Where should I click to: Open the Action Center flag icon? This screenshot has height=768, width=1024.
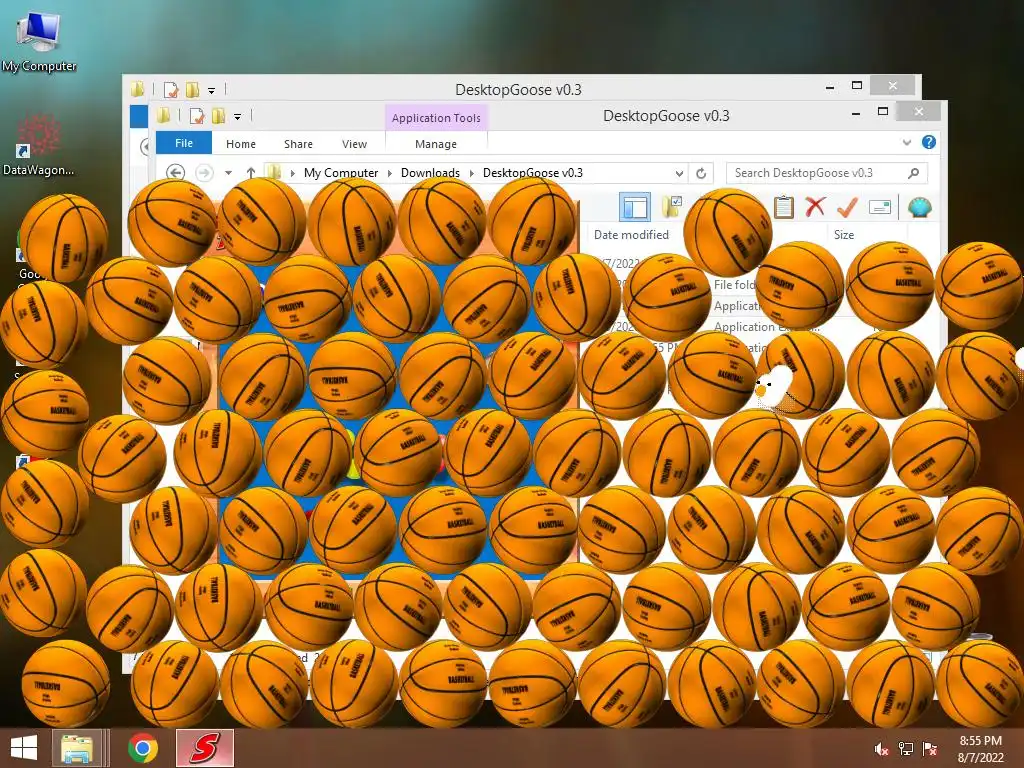coord(930,749)
